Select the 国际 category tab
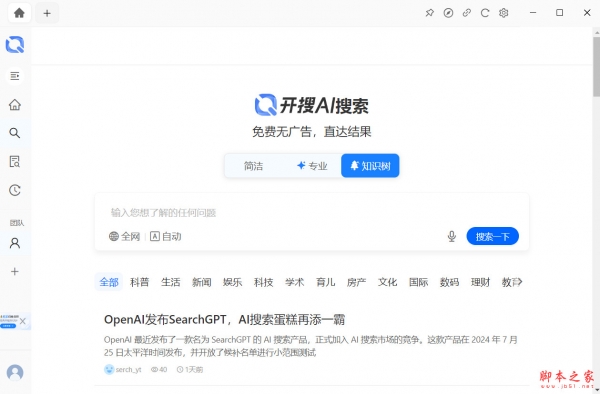This screenshot has height=394, width=600. click(x=418, y=282)
